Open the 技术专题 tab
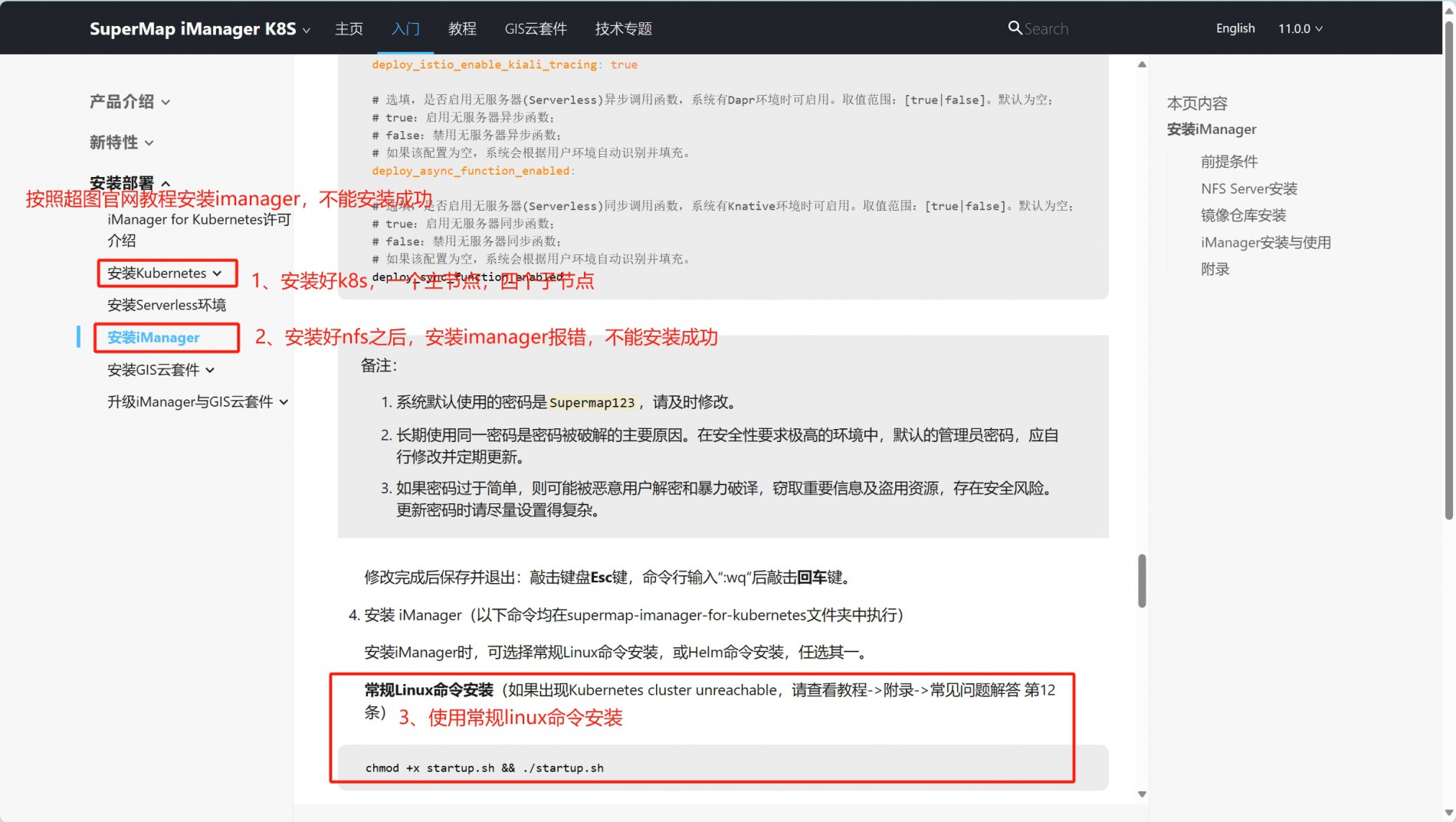The image size is (1456, 822). tap(623, 28)
